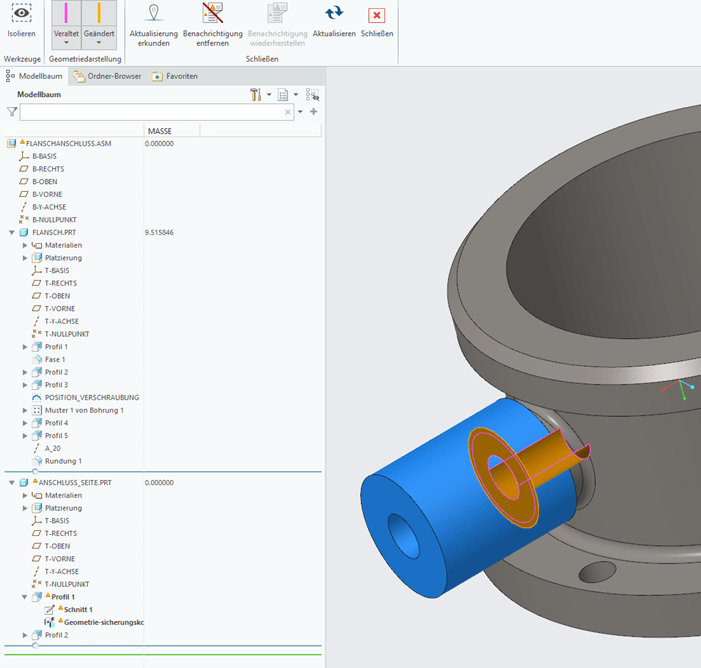Expand Materialien under FLANSCH.PRT
This screenshot has width=701, height=668.
click(x=25, y=245)
